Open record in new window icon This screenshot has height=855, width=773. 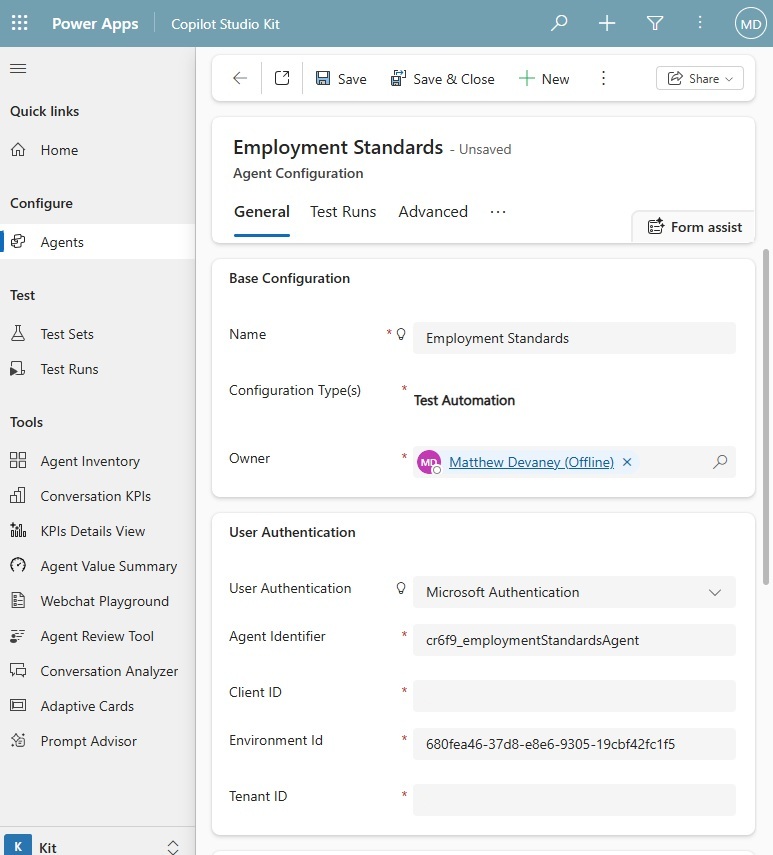(x=282, y=79)
